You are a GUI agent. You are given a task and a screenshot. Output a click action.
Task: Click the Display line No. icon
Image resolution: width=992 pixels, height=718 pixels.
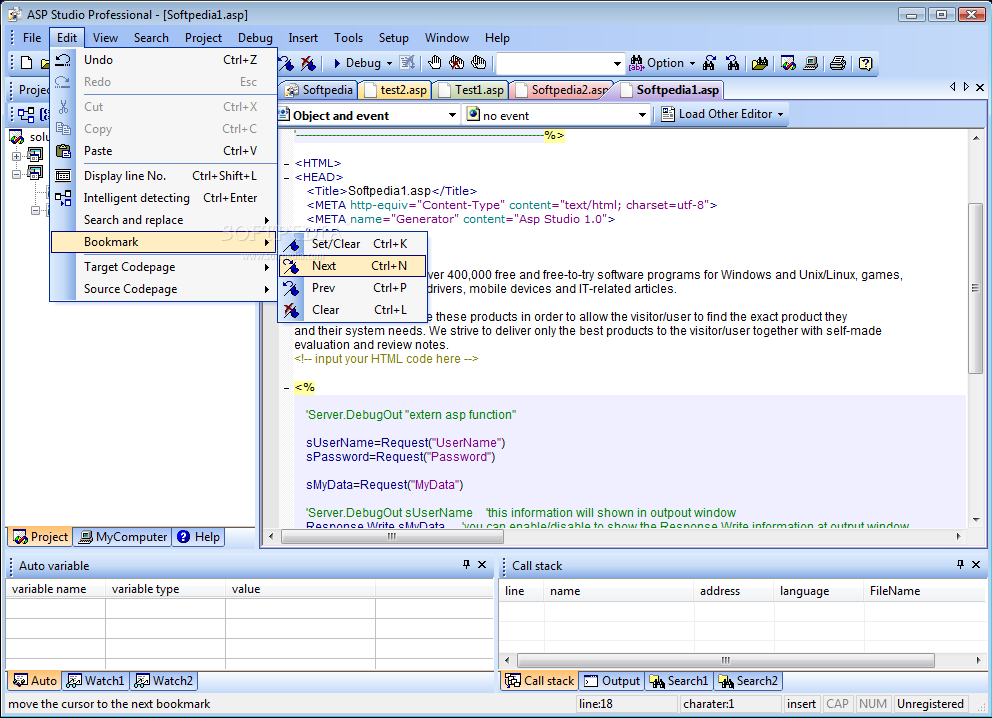[63, 176]
